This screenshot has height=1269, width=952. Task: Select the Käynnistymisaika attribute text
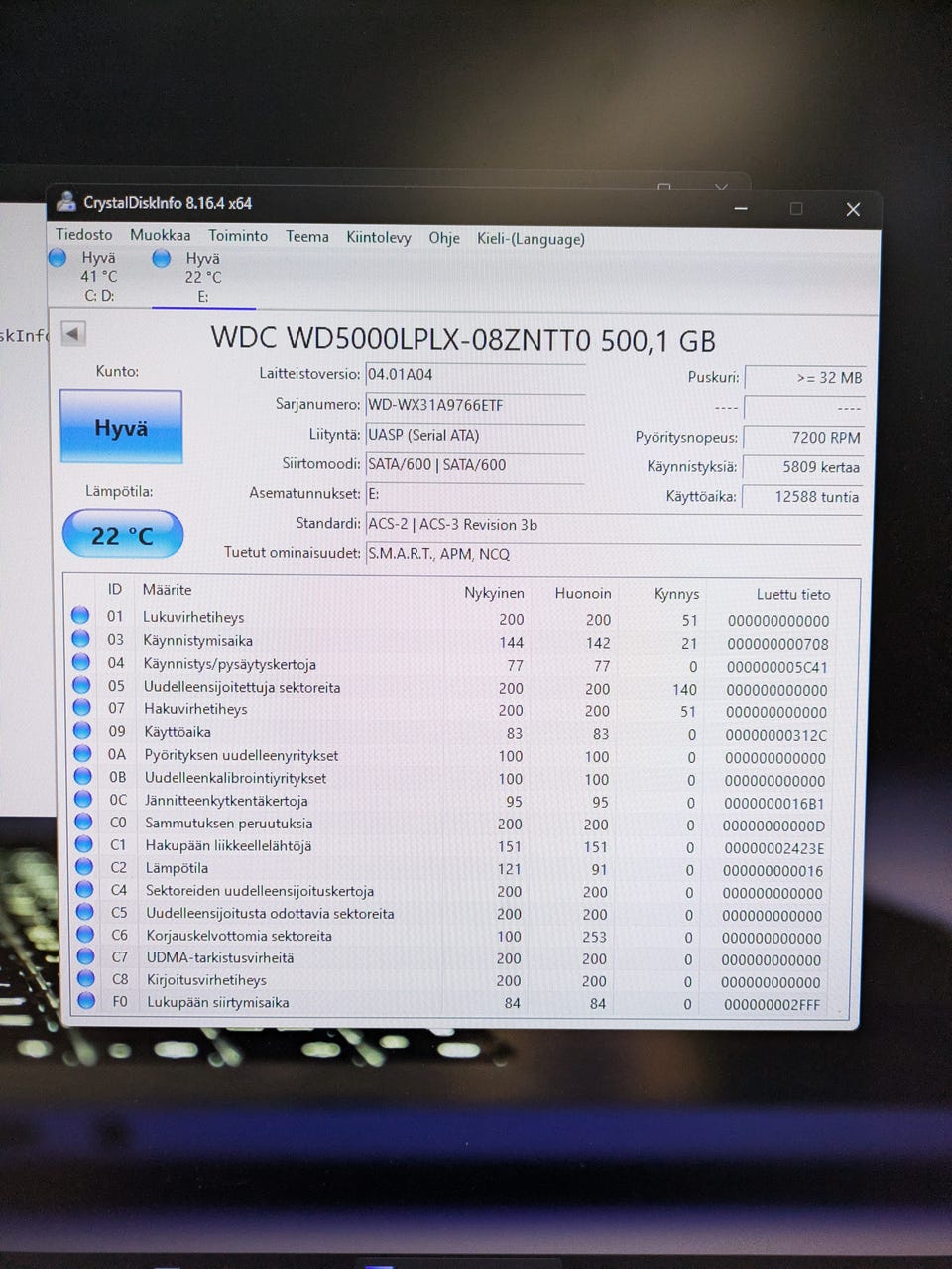click(198, 640)
